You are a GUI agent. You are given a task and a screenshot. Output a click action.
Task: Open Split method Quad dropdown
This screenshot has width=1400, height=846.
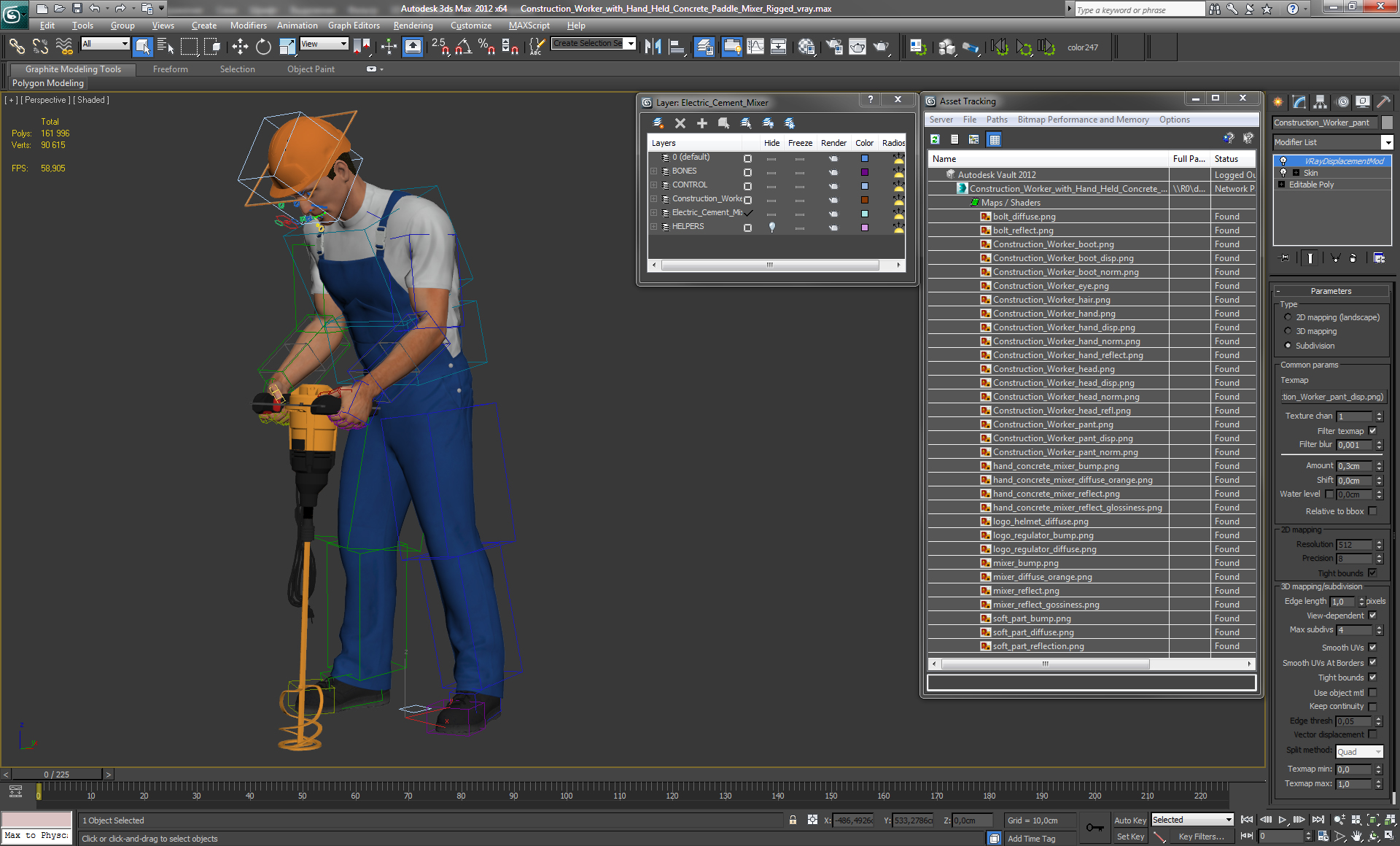1359,752
